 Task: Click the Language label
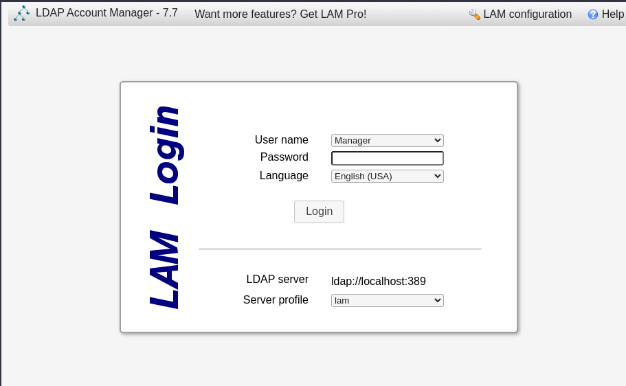(x=284, y=176)
